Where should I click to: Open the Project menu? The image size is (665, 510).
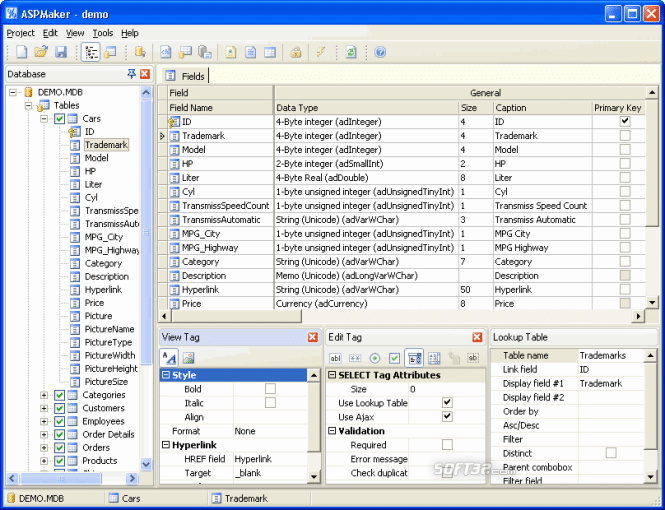[20, 33]
